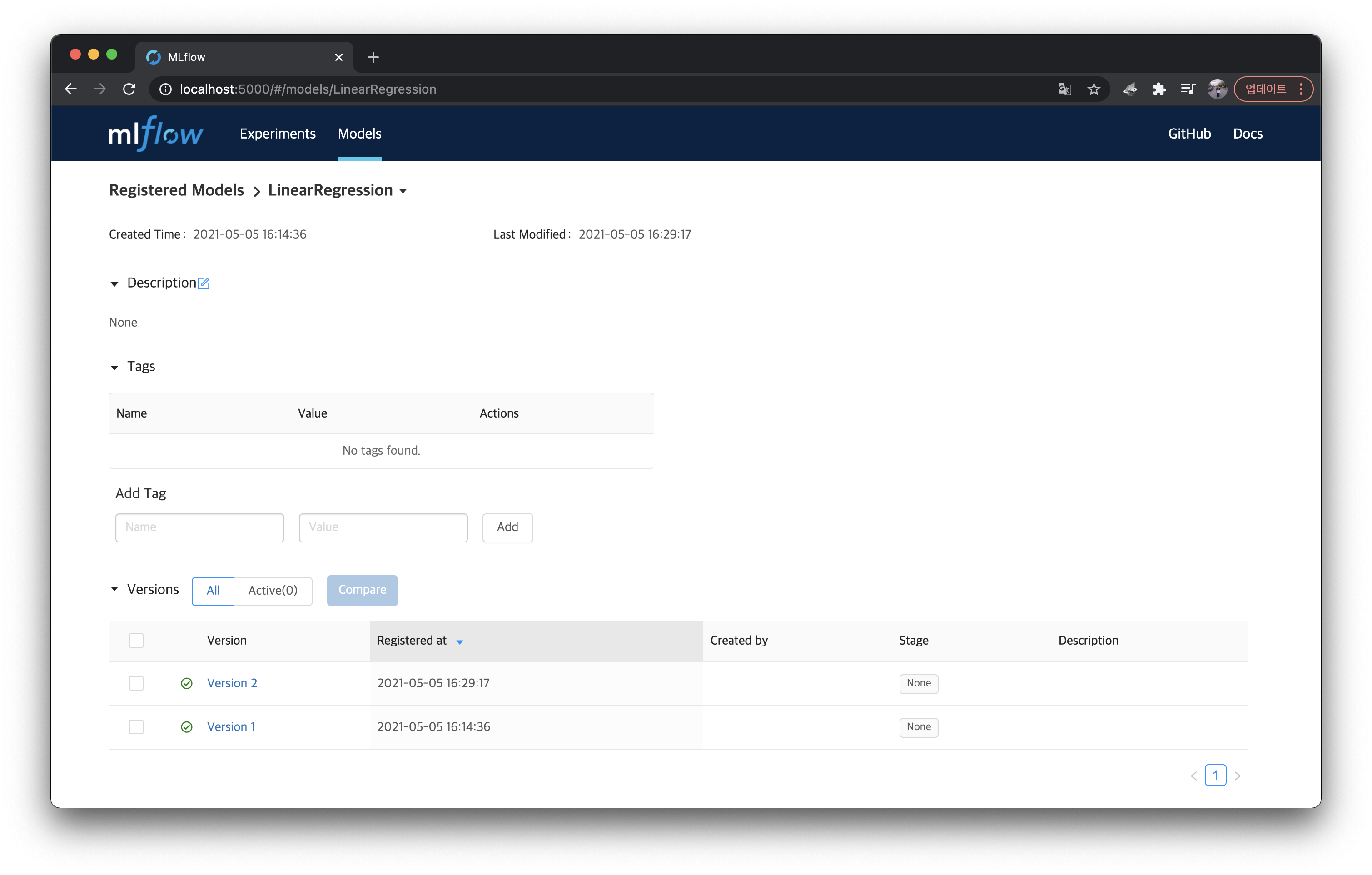Image resolution: width=1372 pixels, height=875 pixels.
Task: Switch to the Experiments tab
Action: [x=278, y=134]
